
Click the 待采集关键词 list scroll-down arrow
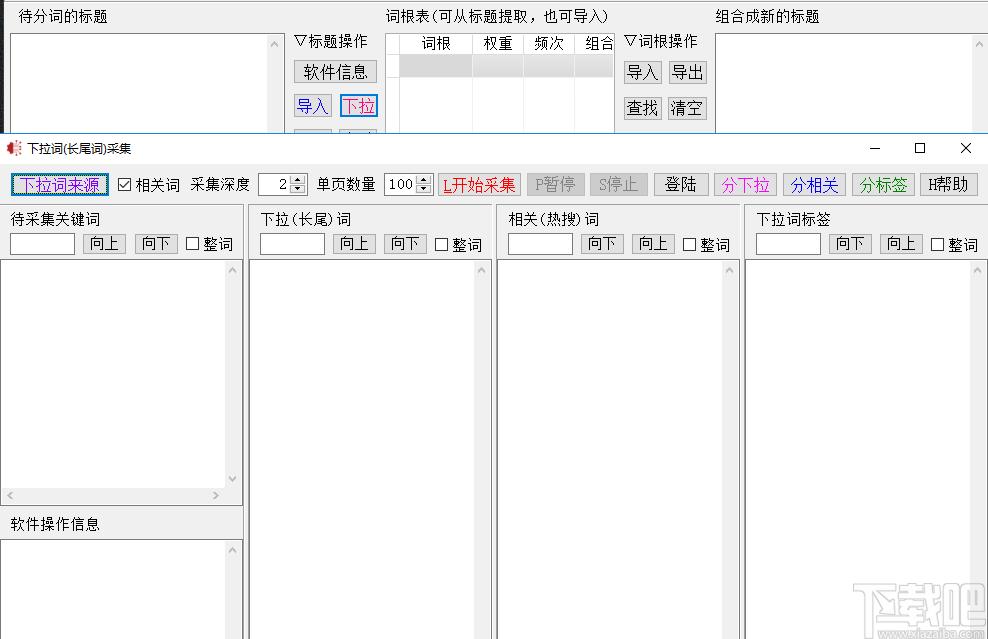pos(233,479)
